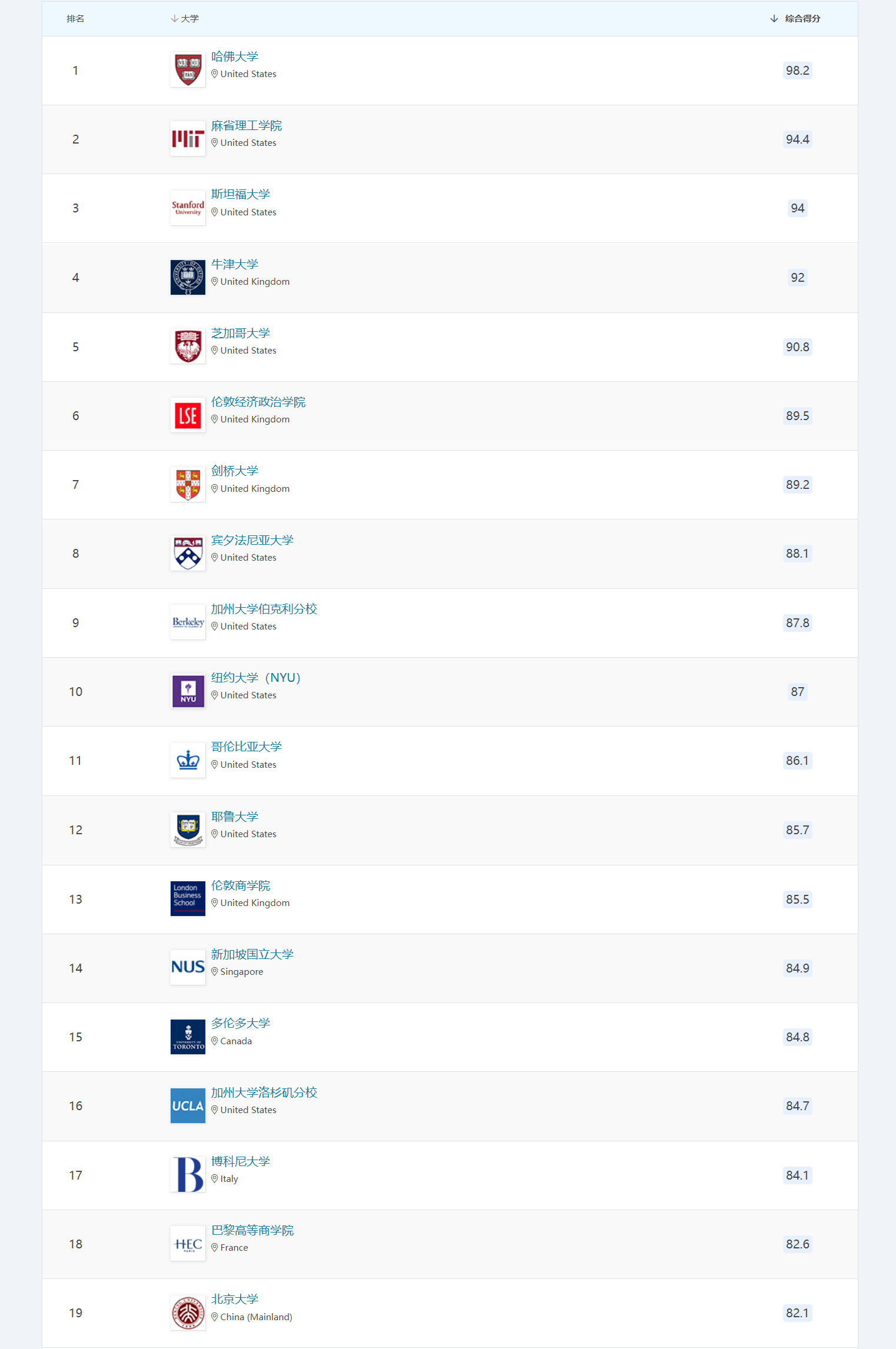The width and height of the screenshot is (896, 1349).
Task: Click the HEC Paris logo
Action: tap(188, 1244)
